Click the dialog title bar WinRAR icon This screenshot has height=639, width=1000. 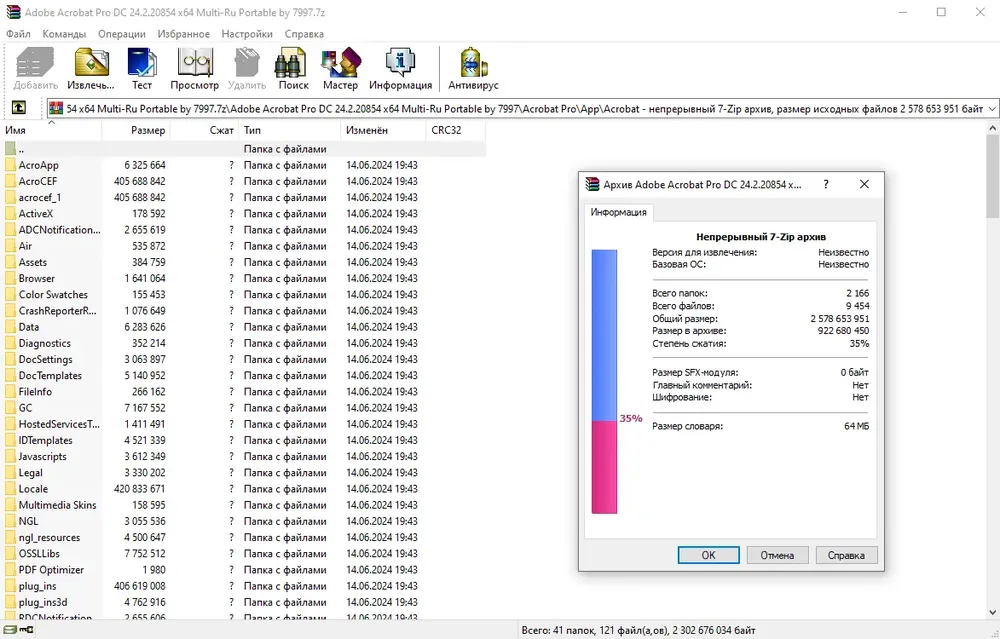592,184
